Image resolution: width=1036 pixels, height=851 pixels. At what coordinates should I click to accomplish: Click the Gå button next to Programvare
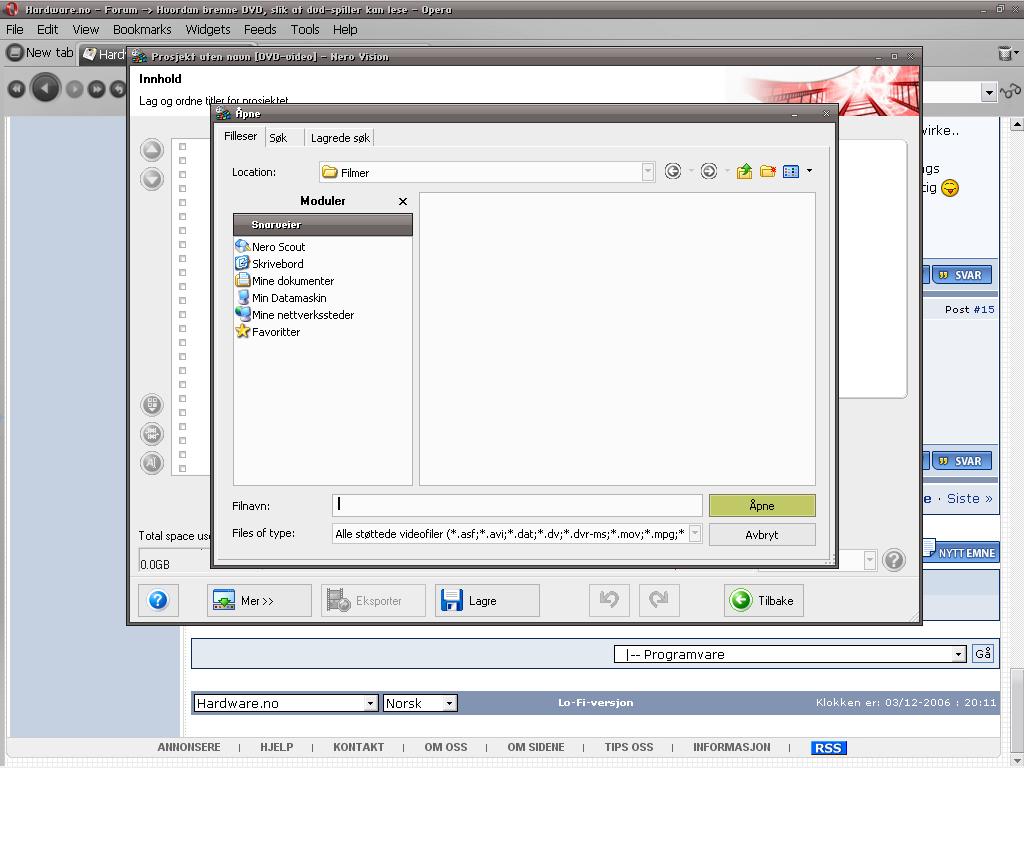click(982, 653)
